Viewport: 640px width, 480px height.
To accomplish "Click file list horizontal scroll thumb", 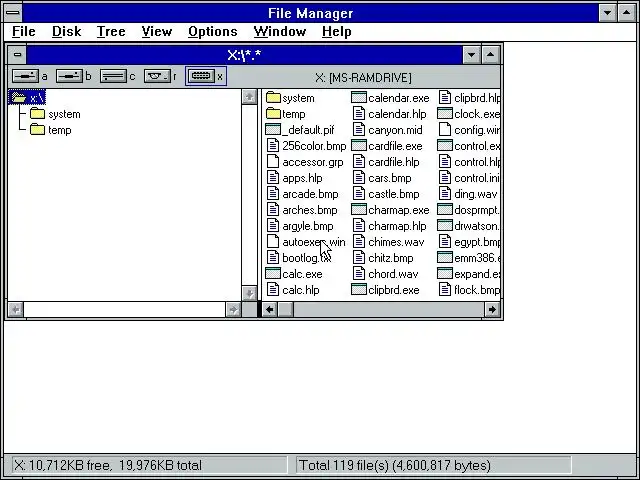I will coord(285,310).
